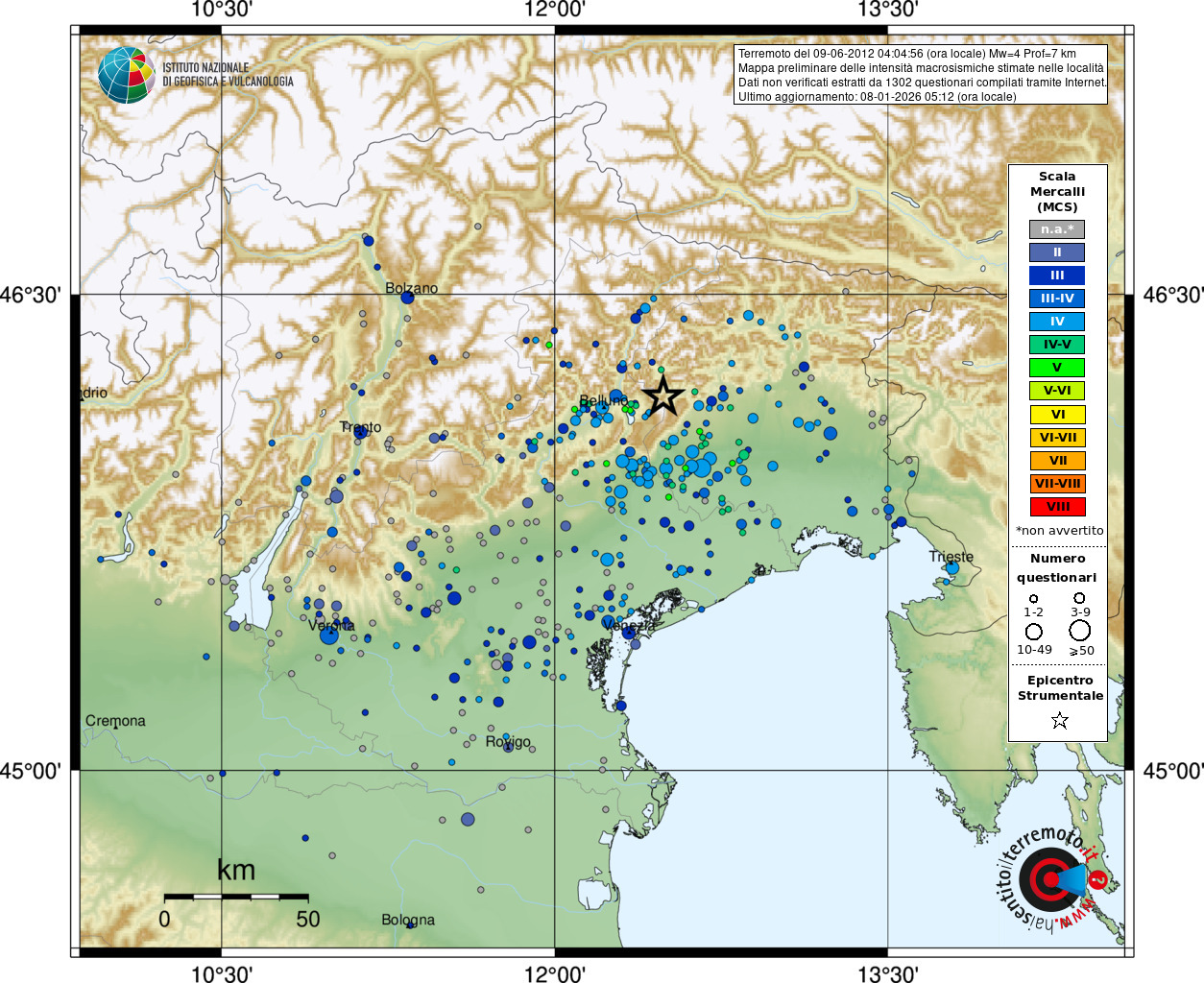Click the 10-49 questionnaire circle symbol
This screenshot has width=1204, height=983.
pyautogui.click(x=1034, y=632)
